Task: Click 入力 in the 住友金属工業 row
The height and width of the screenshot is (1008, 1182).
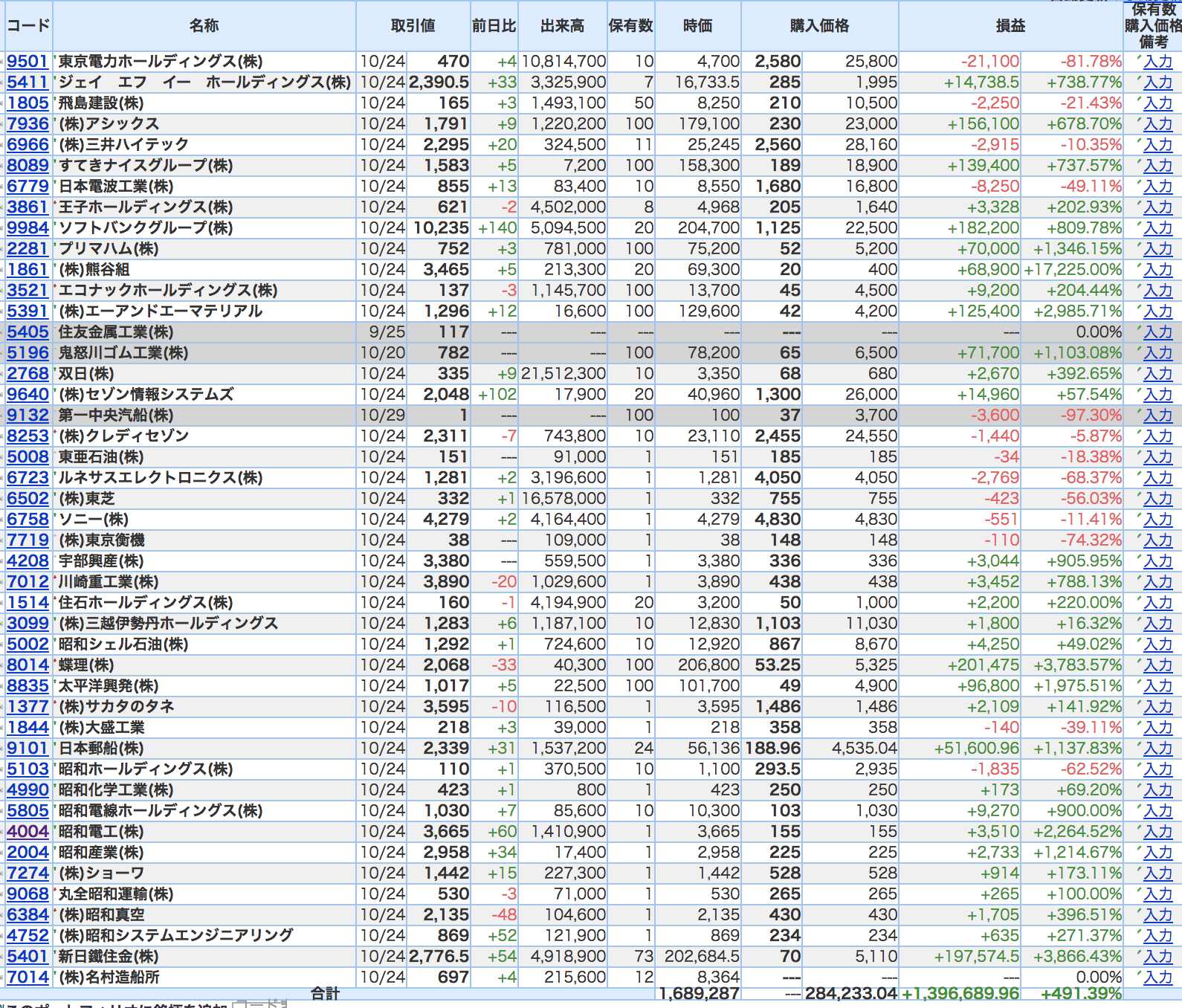Action: click(x=1157, y=332)
